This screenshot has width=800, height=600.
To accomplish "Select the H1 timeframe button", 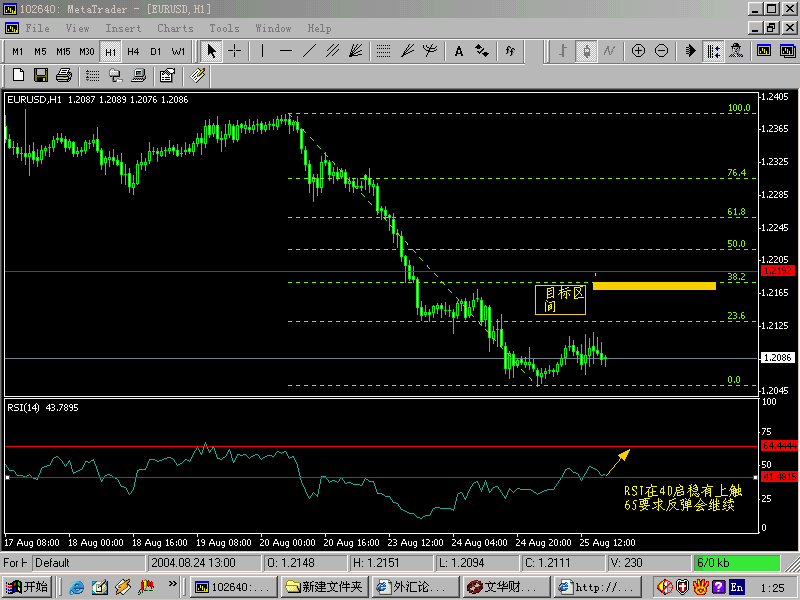I will [x=110, y=52].
